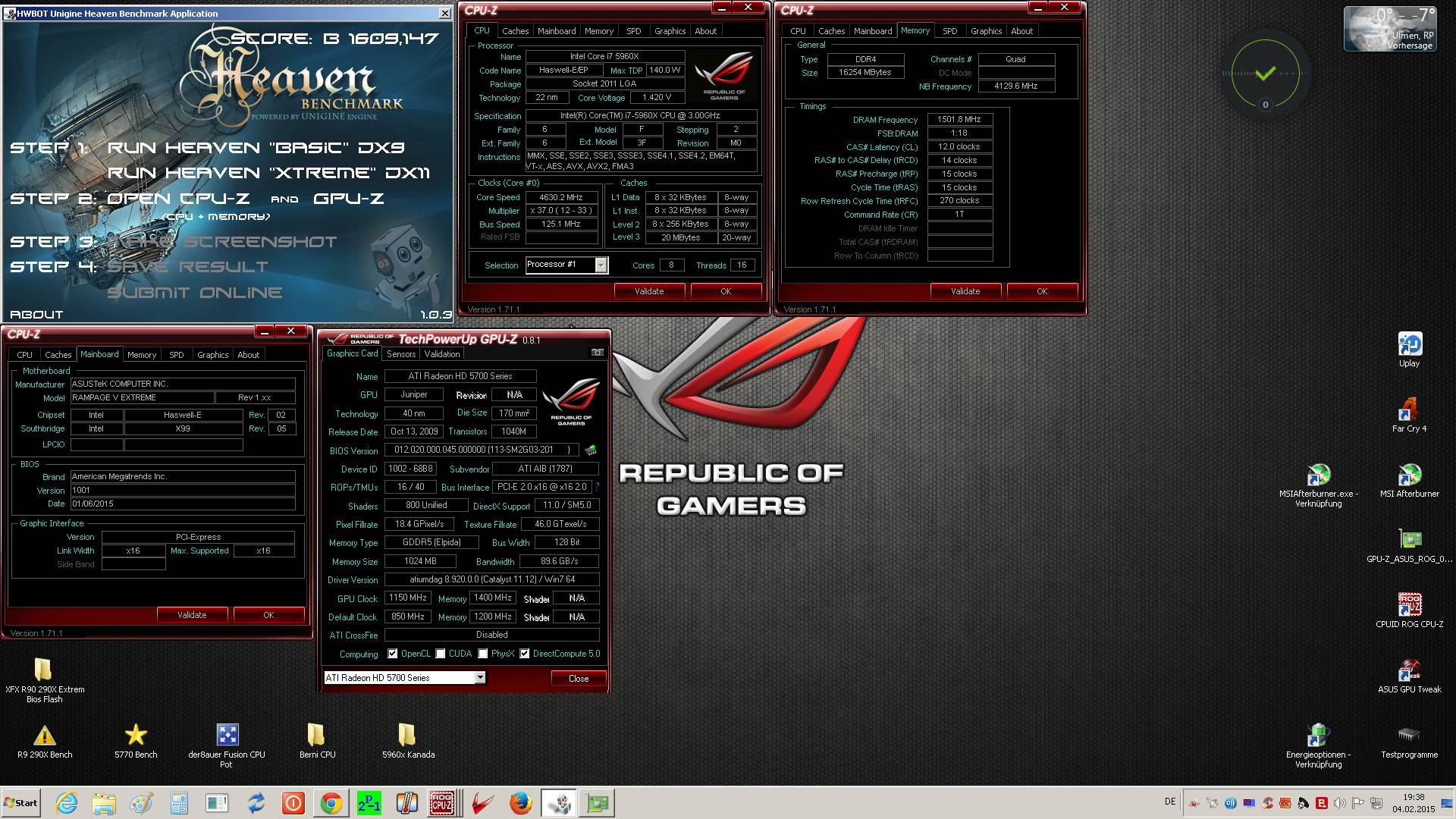Open the Prime95 taskbar icon
The image size is (1456, 819).
369,803
